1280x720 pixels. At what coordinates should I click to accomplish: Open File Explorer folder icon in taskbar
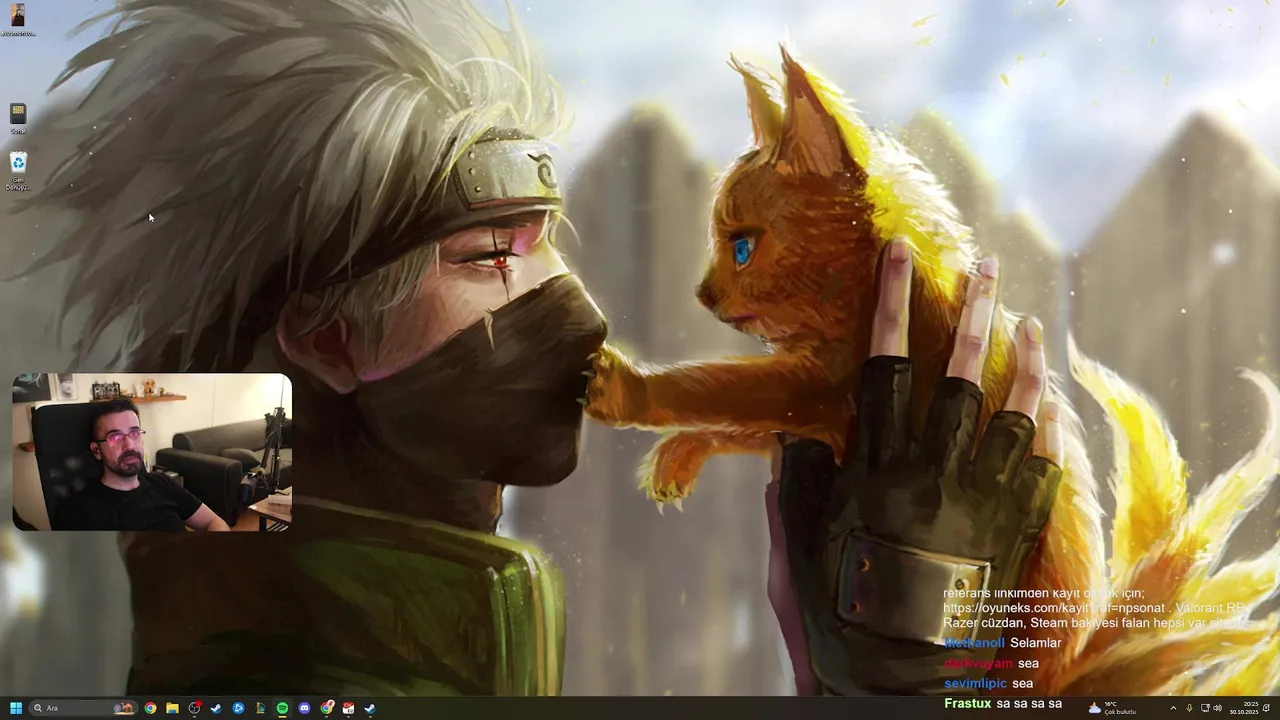[x=172, y=708]
